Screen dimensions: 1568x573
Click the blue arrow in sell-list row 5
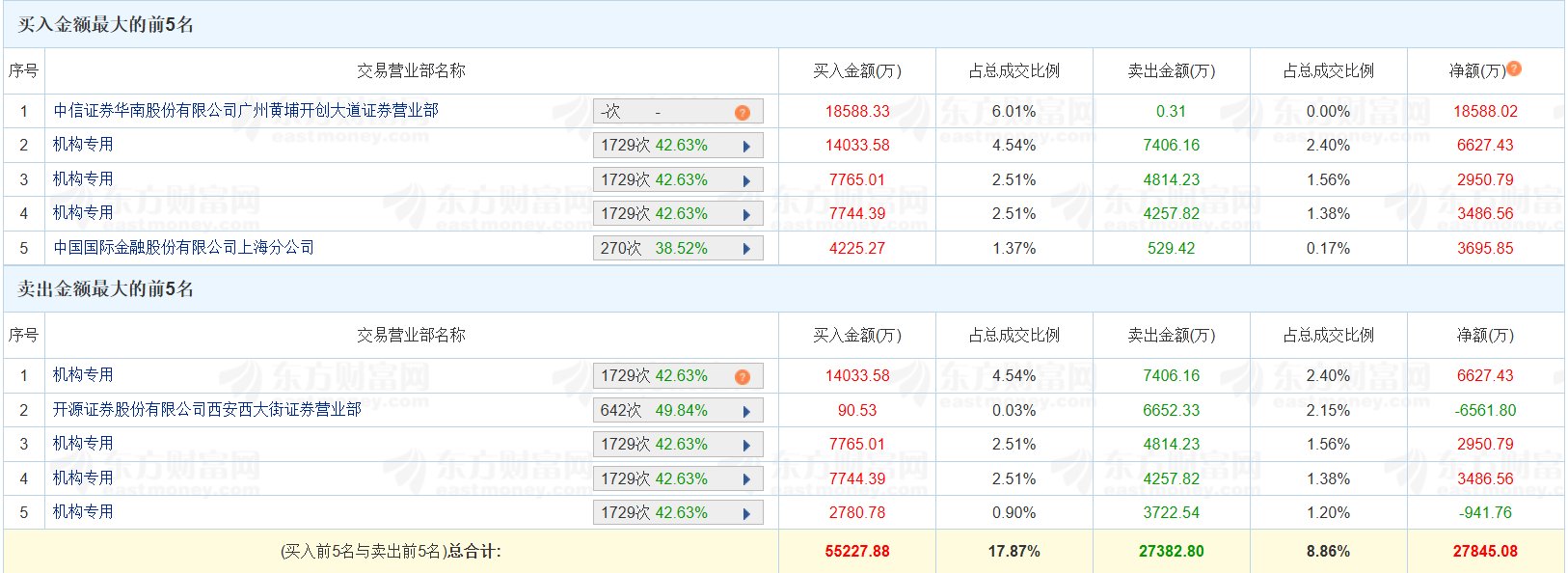(746, 513)
